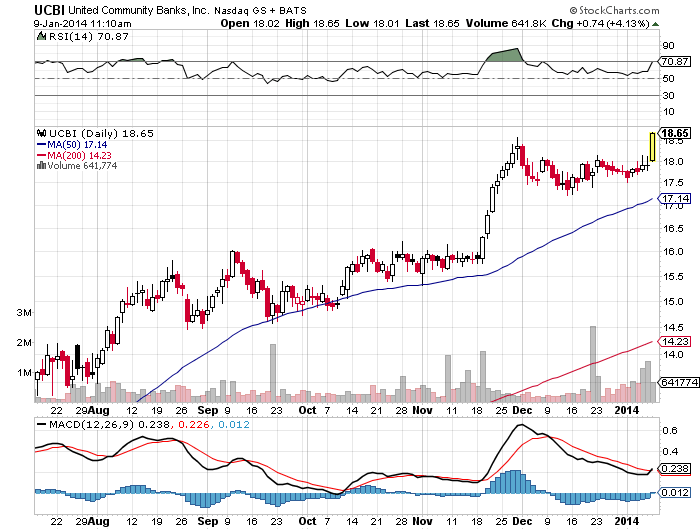
Task: Click the 17.14 MA(50) tag on price axis
Action: point(675,199)
